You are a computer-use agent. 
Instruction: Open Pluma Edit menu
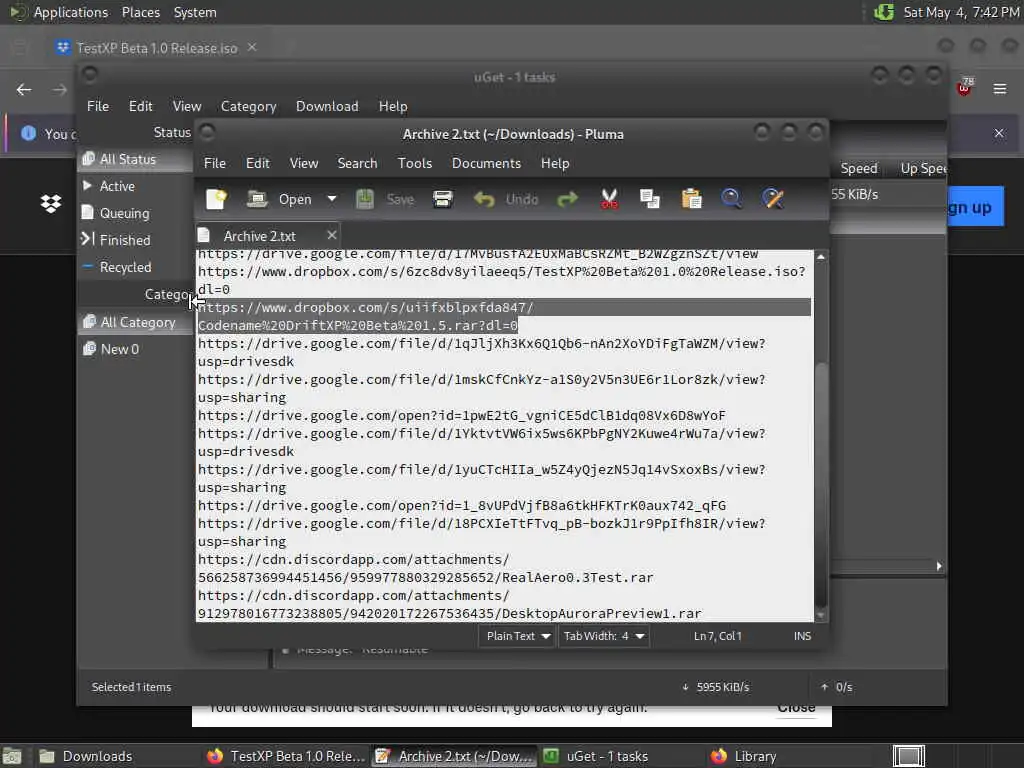(257, 163)
